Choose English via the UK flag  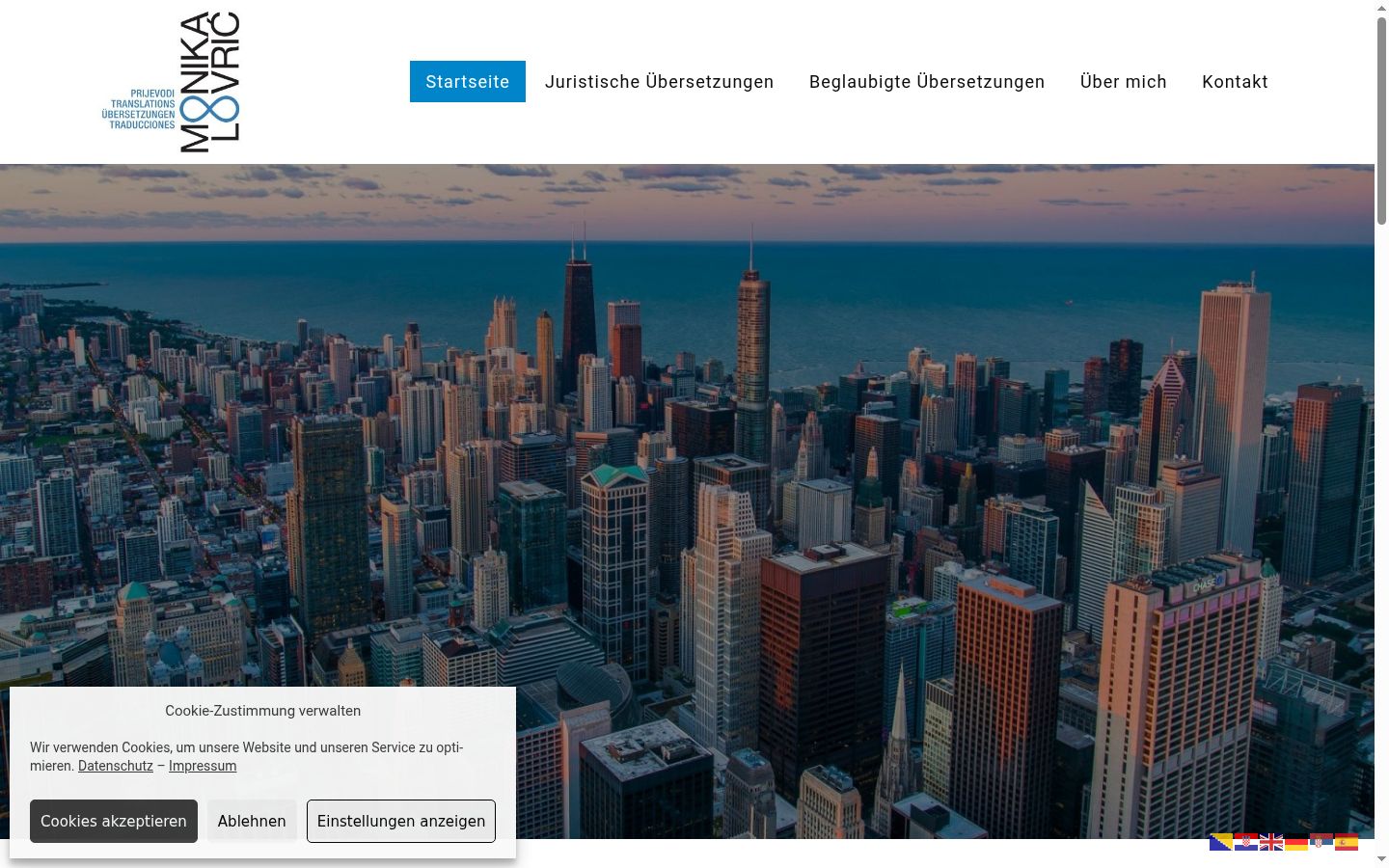(x=1271, y=842)
